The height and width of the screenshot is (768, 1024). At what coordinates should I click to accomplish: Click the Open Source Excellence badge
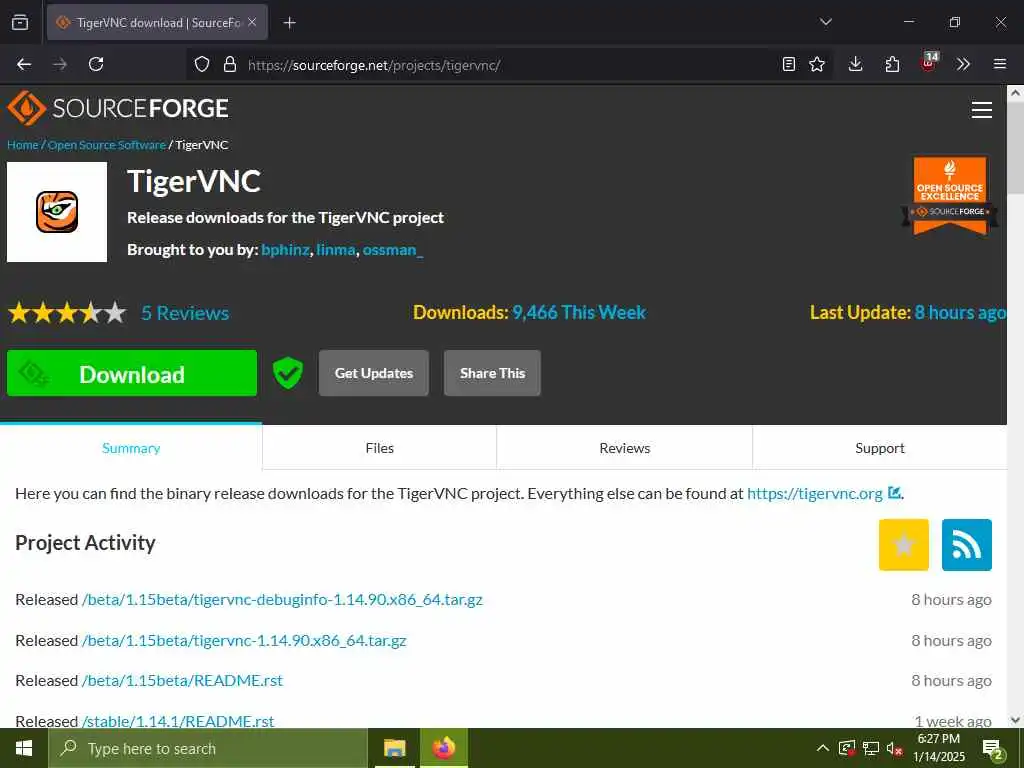[950, 195]
